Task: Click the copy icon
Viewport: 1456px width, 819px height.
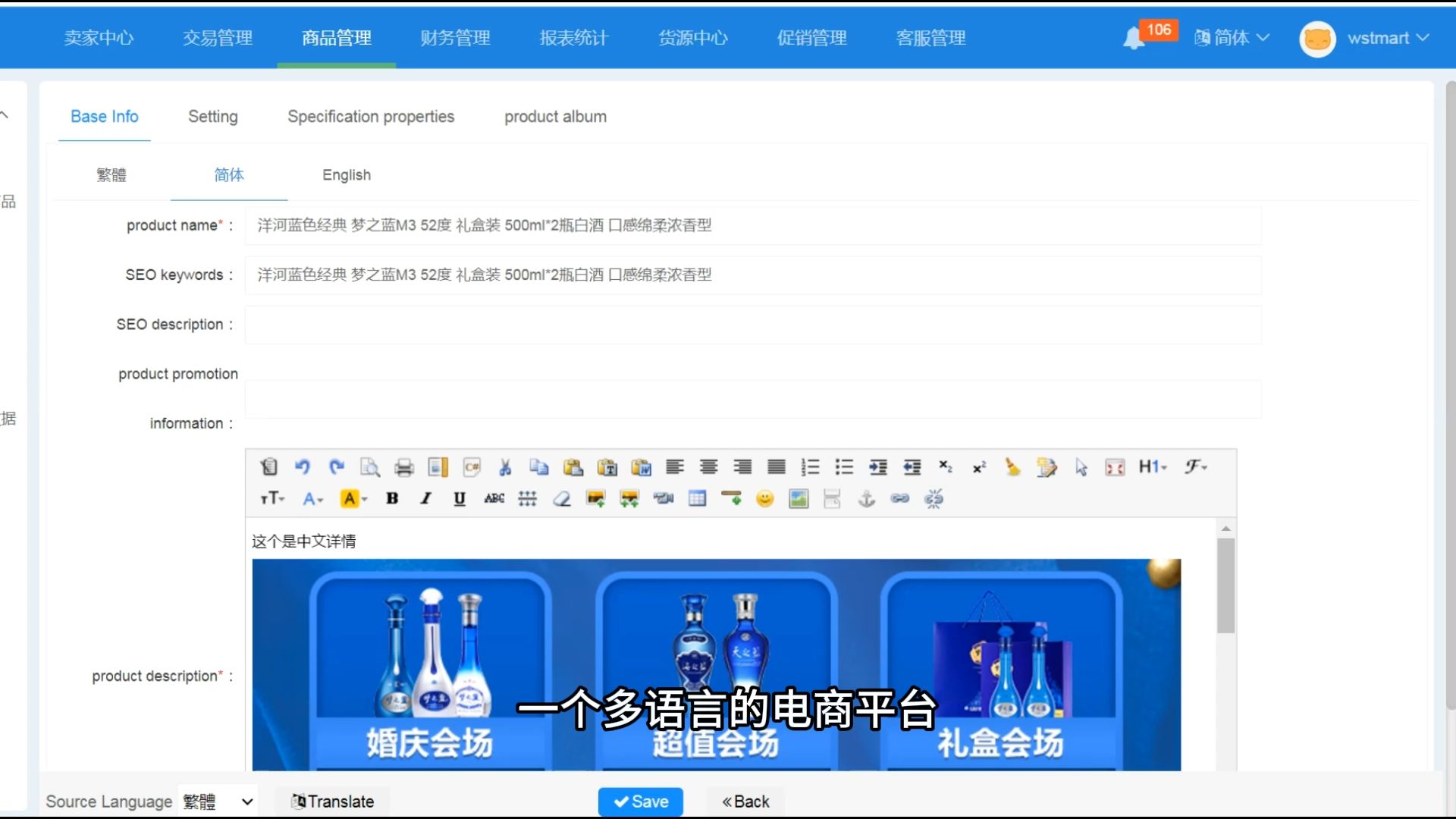Action: point(539,467)
